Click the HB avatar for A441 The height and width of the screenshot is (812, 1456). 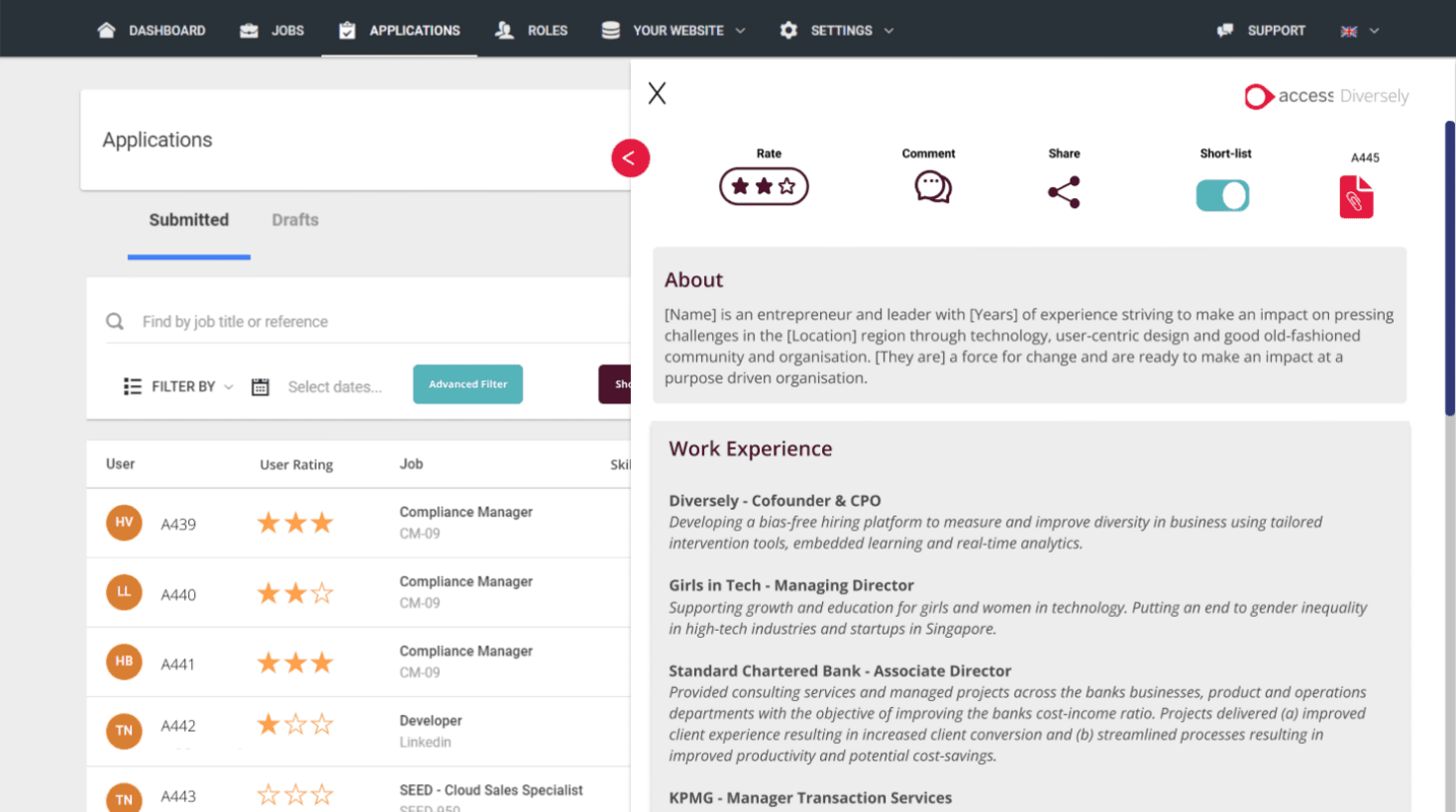click(124, 661)
